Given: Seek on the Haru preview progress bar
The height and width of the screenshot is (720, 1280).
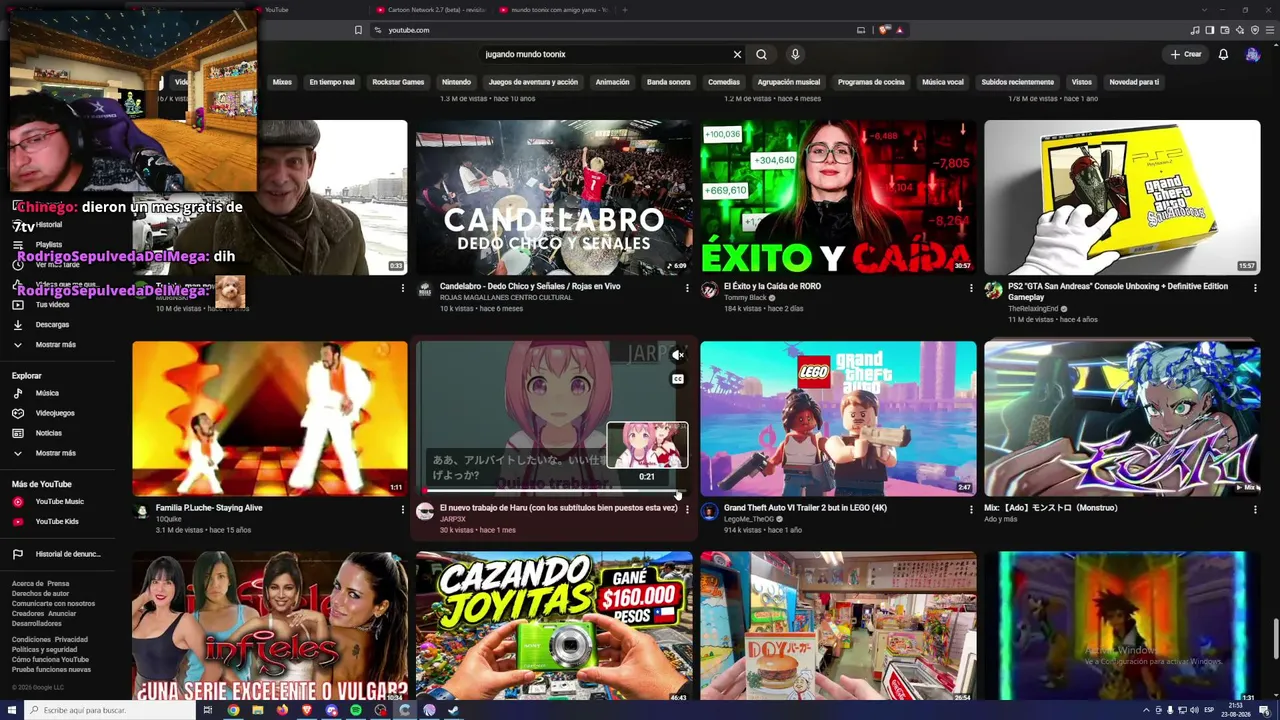Looking at the screenshot, I should [554, 491].
